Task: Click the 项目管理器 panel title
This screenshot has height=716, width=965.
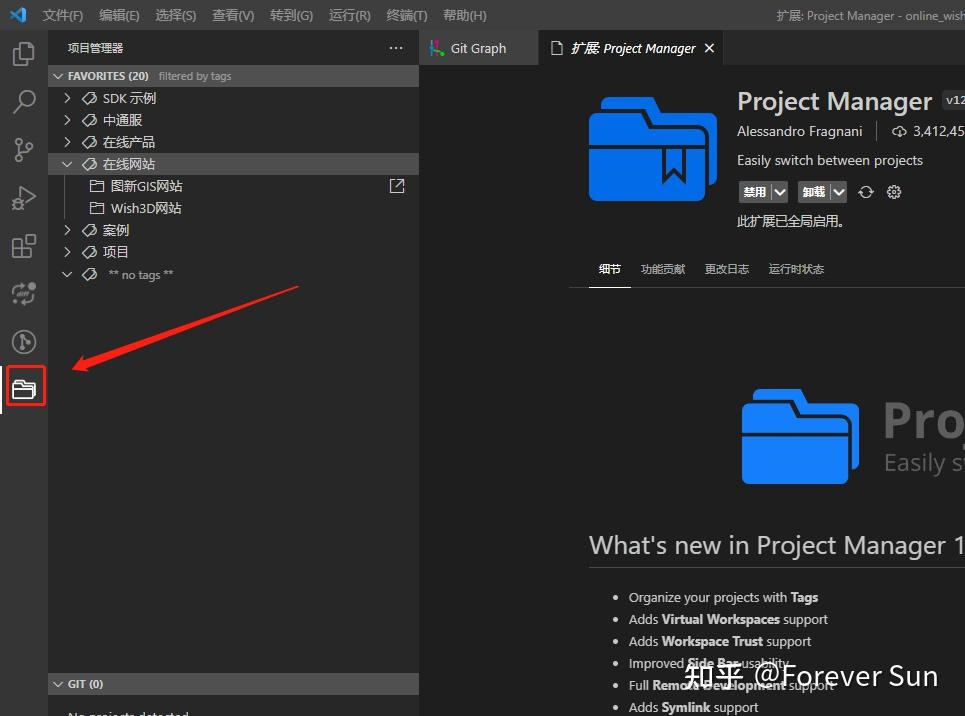Action: point(95,48)
